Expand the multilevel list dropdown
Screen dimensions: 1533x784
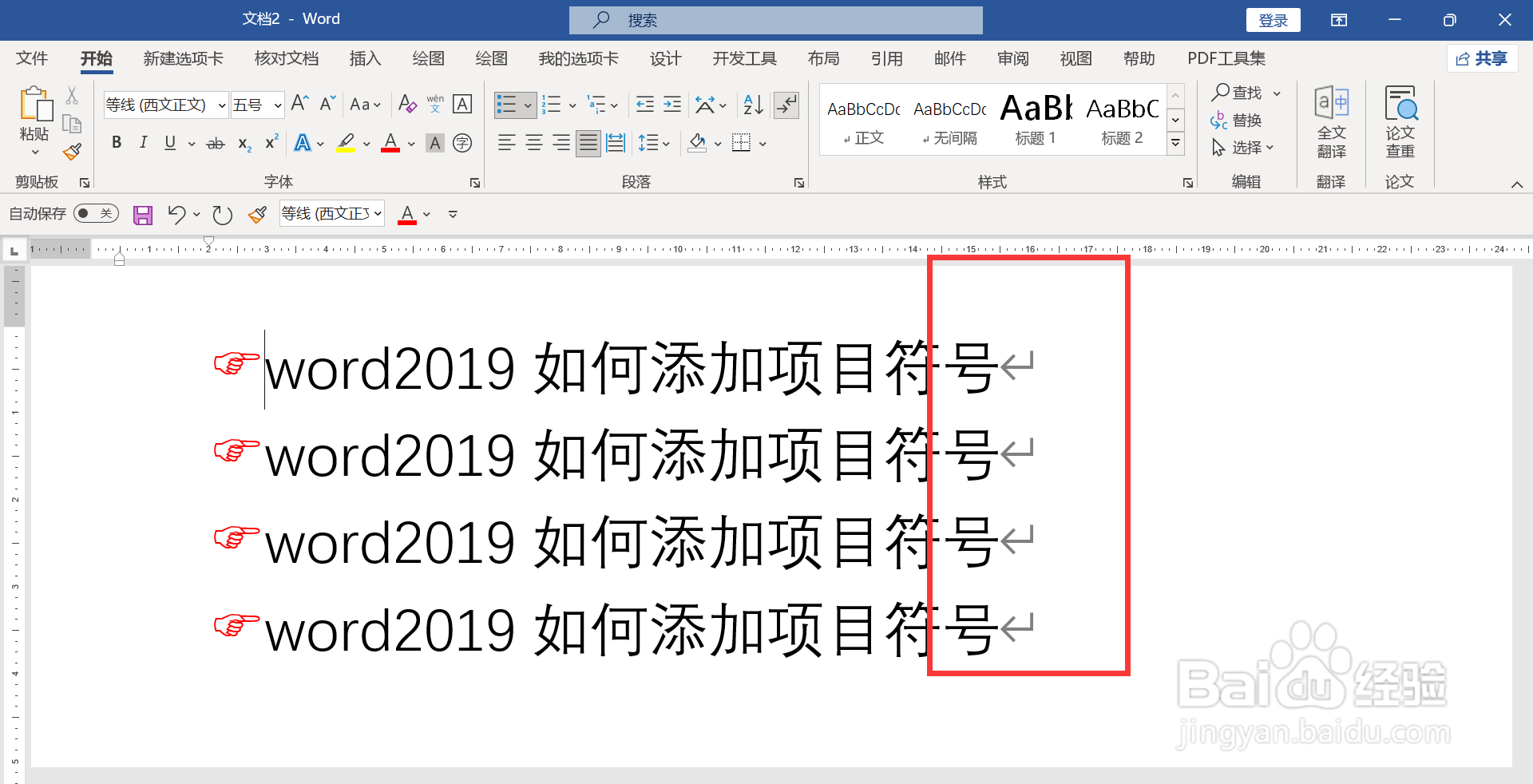point(614,105)
